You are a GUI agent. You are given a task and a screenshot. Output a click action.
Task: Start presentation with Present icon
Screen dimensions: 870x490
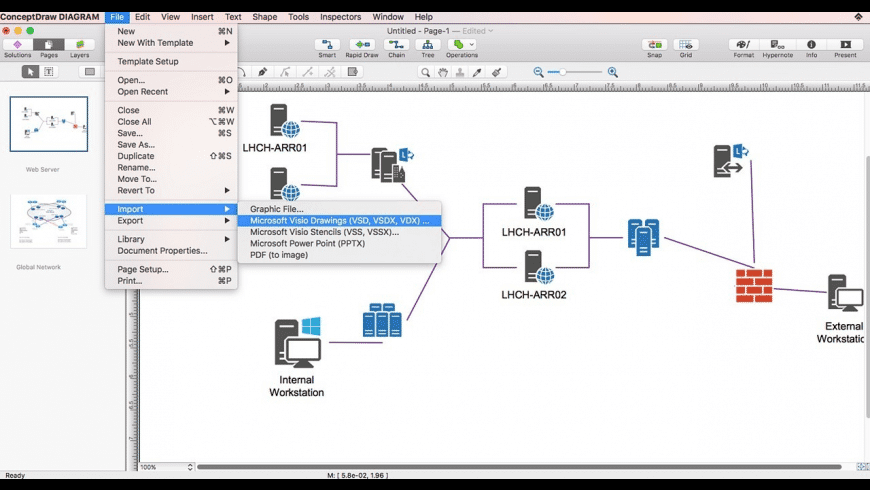click(x=845, y=45)
